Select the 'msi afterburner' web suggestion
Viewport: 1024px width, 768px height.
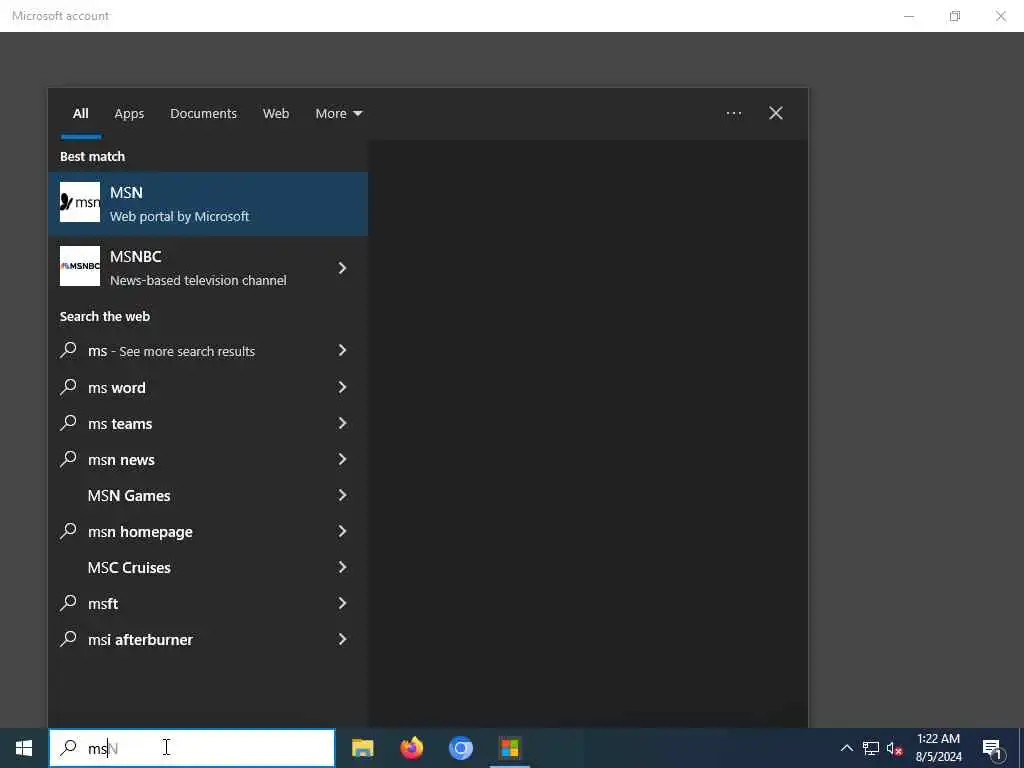[x=208, y=639]
